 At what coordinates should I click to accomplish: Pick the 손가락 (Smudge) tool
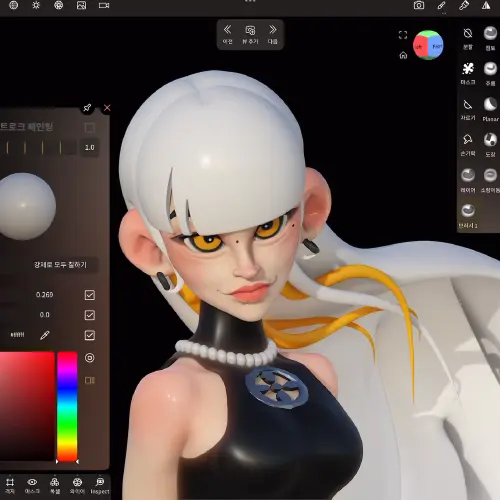point(468,144)
